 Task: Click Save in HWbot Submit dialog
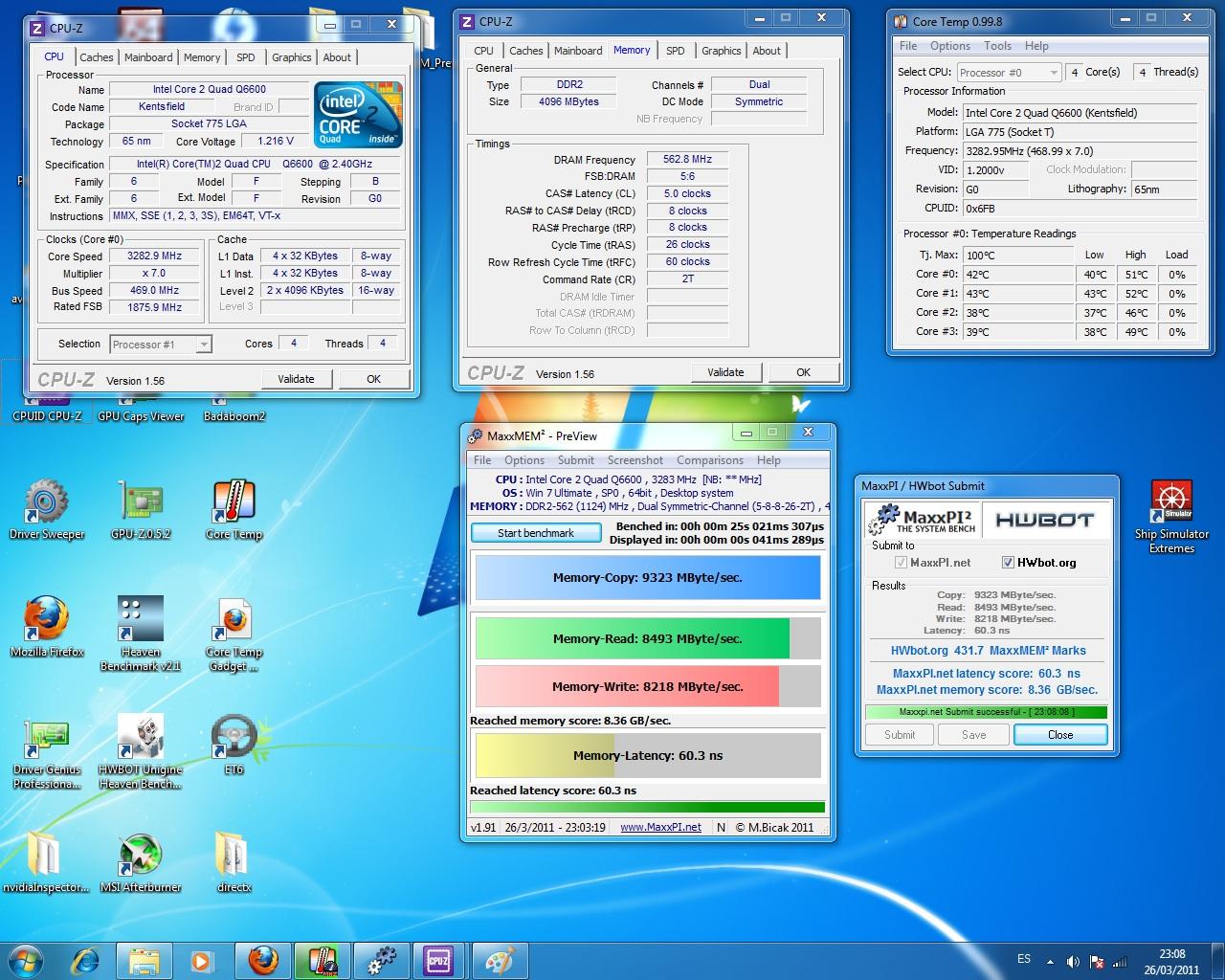point(973,735)
